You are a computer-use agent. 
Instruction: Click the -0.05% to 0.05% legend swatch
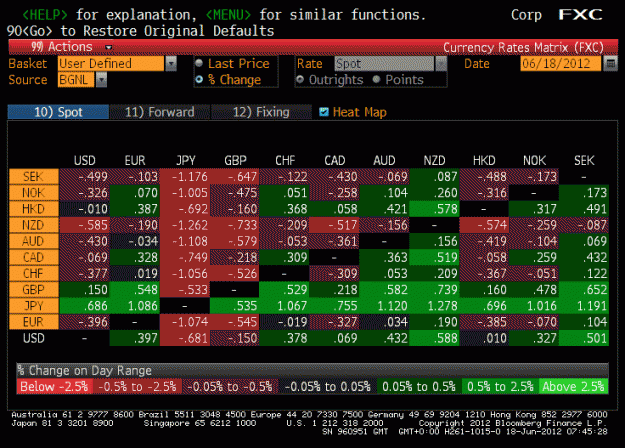(x=328, y=386)
